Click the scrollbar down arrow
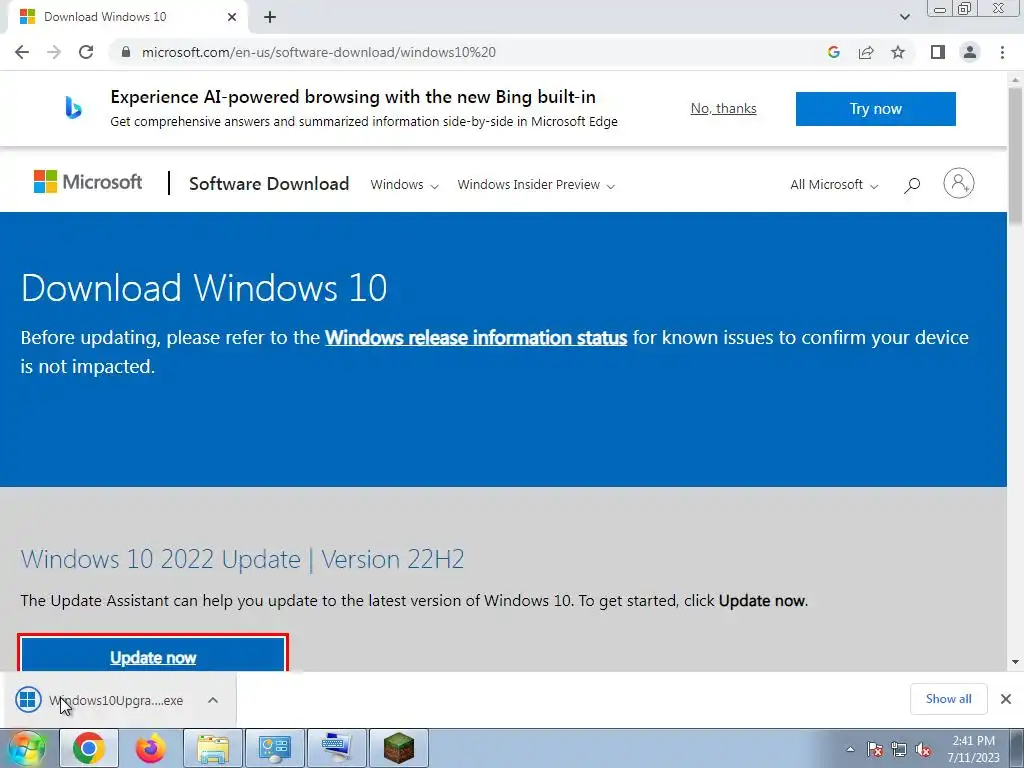This screenshot has height=768, width=1024. 1016,662
